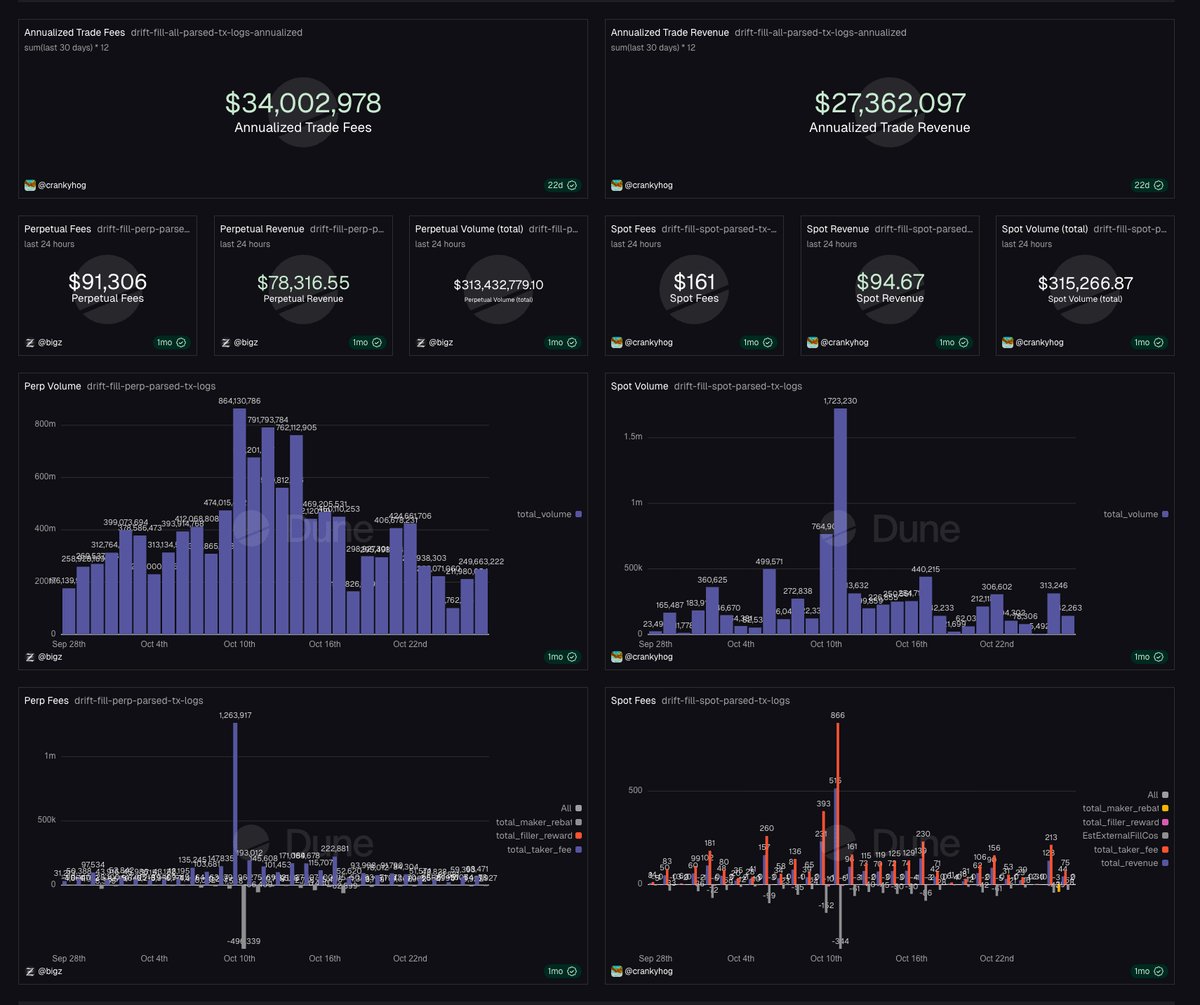This screenshot has width=1200, height=1005.
Task: Toggle total_filler_reward in Perp Fees legend
Action: (538, 835)
